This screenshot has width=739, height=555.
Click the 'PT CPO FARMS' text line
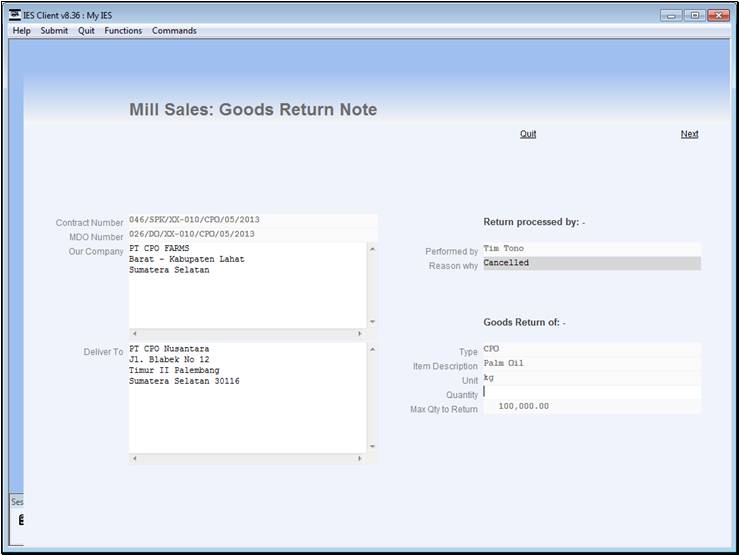[x=159, y=248]
